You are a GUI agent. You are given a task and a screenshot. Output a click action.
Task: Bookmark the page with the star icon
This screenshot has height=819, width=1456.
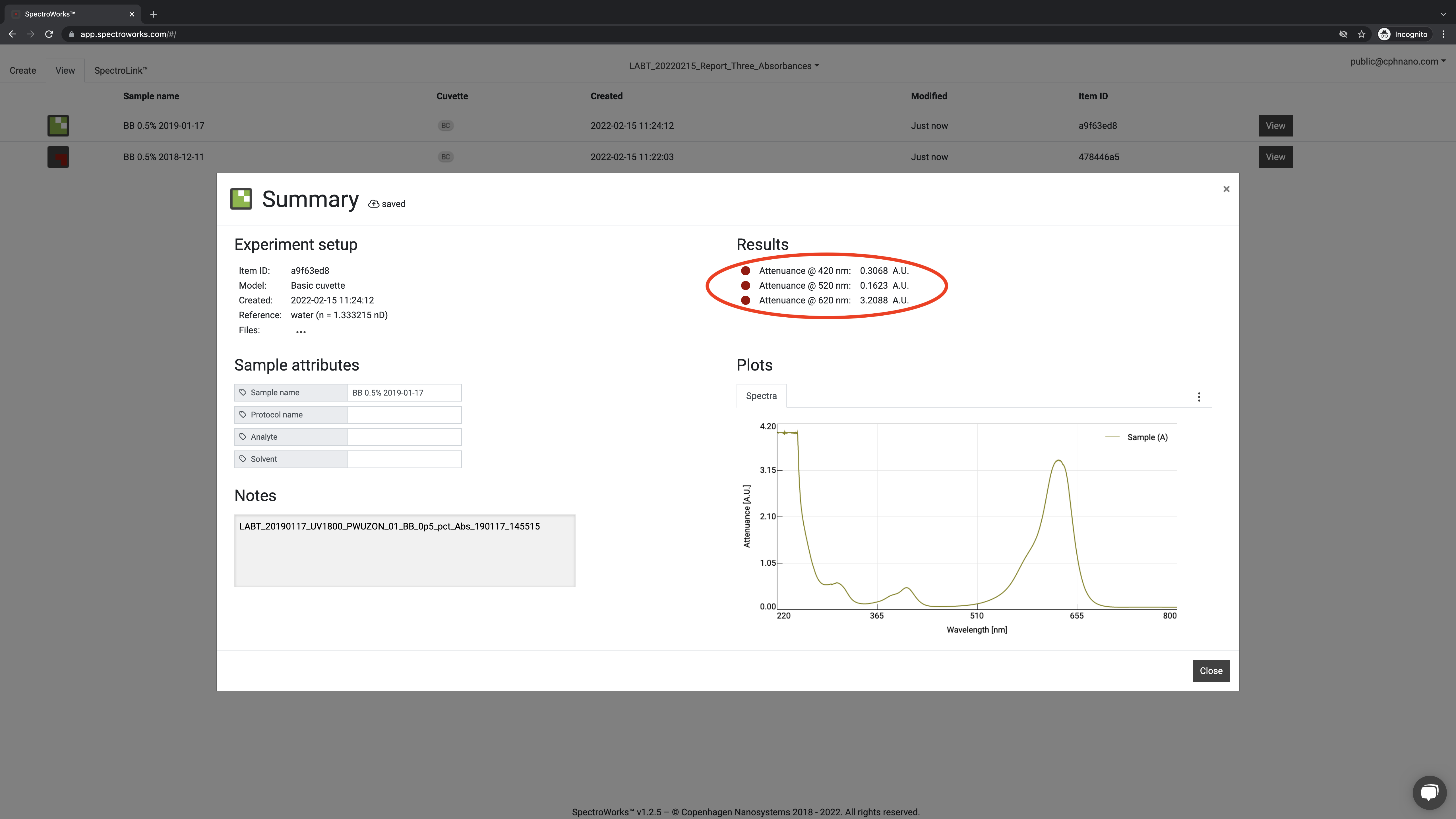point(1361,34)
